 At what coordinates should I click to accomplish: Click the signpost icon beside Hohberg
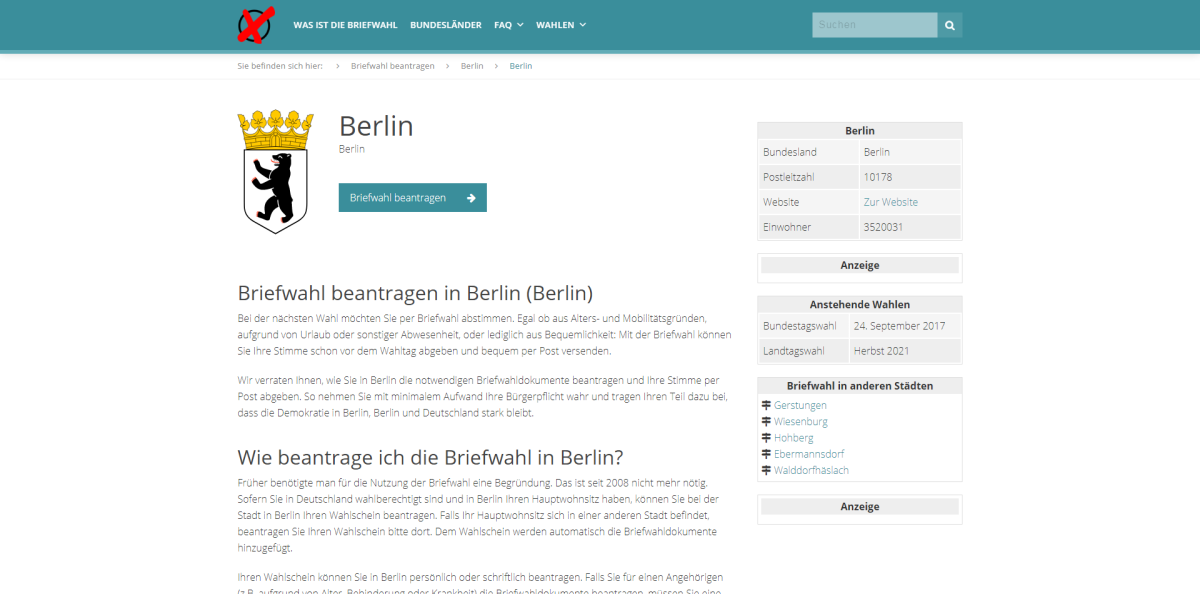point(766,437)
